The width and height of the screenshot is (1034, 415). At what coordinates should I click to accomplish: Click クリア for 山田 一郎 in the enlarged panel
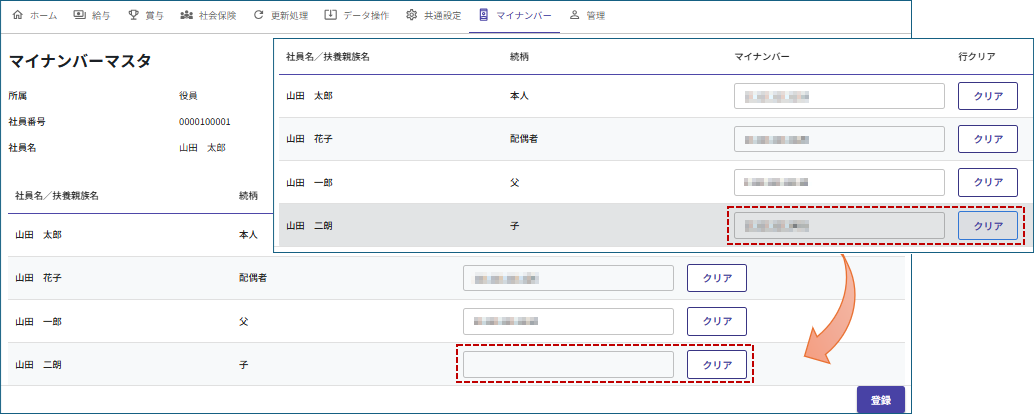[987, 182]
